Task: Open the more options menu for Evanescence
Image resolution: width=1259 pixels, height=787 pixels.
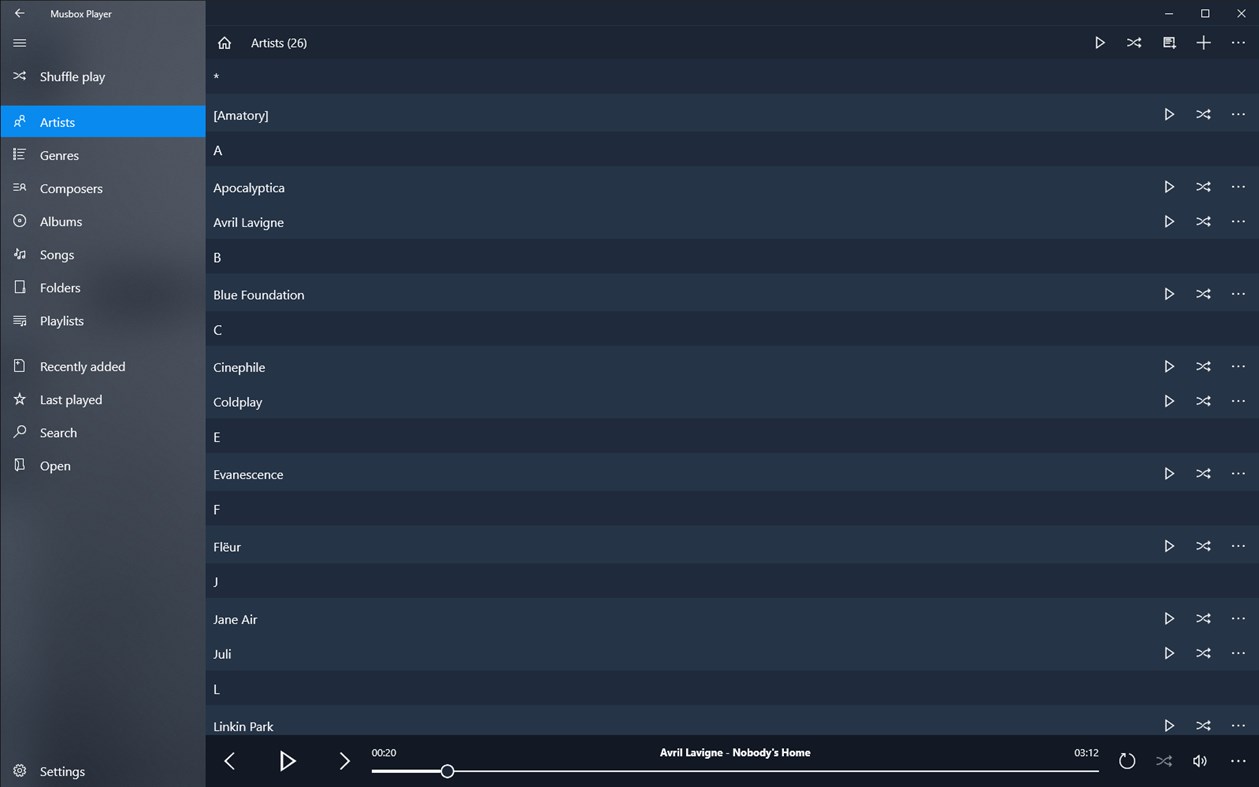Action: (x=1238, y=473)
